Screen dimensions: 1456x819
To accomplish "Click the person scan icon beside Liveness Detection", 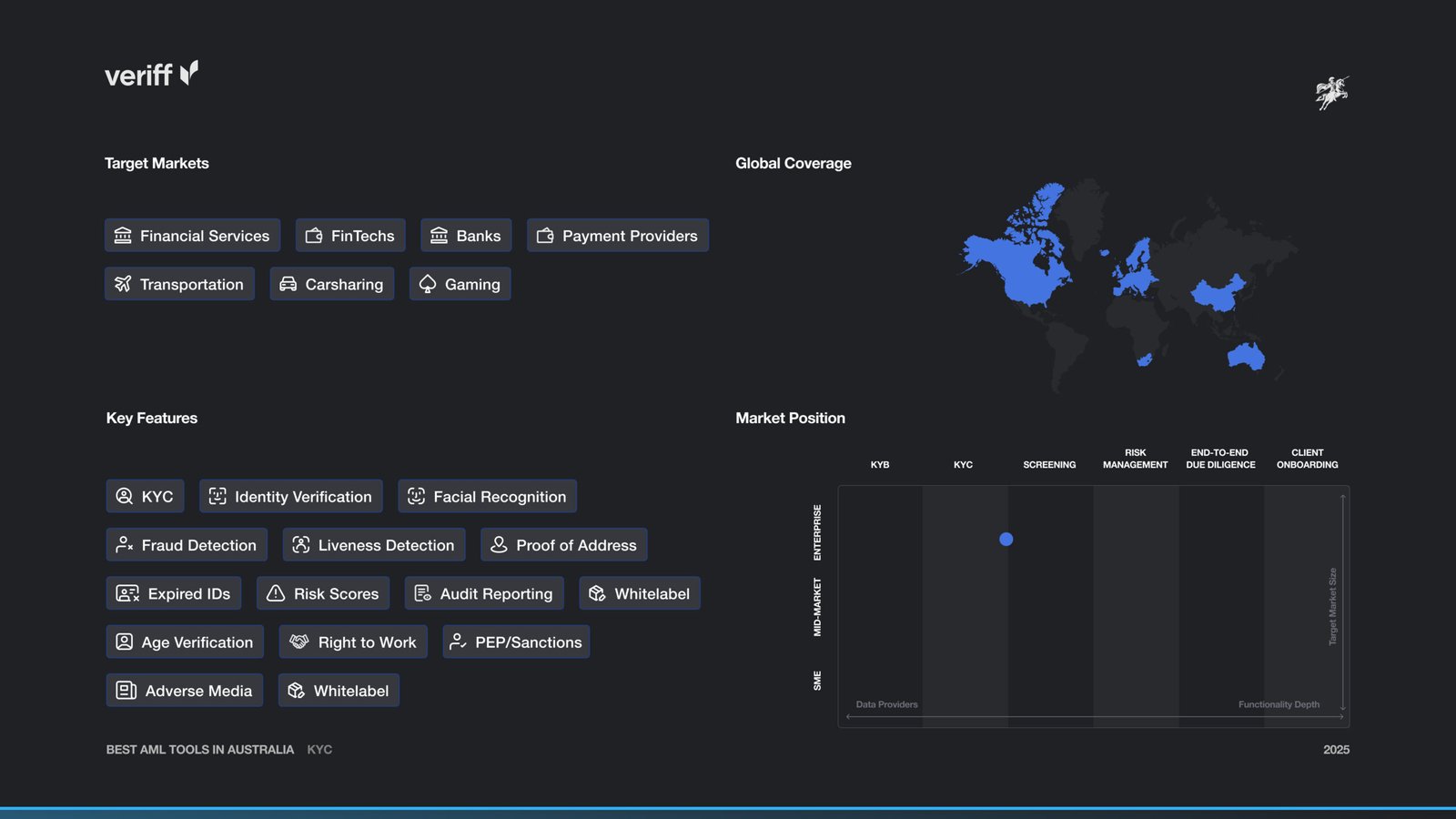I will click(x=301, y=544).
